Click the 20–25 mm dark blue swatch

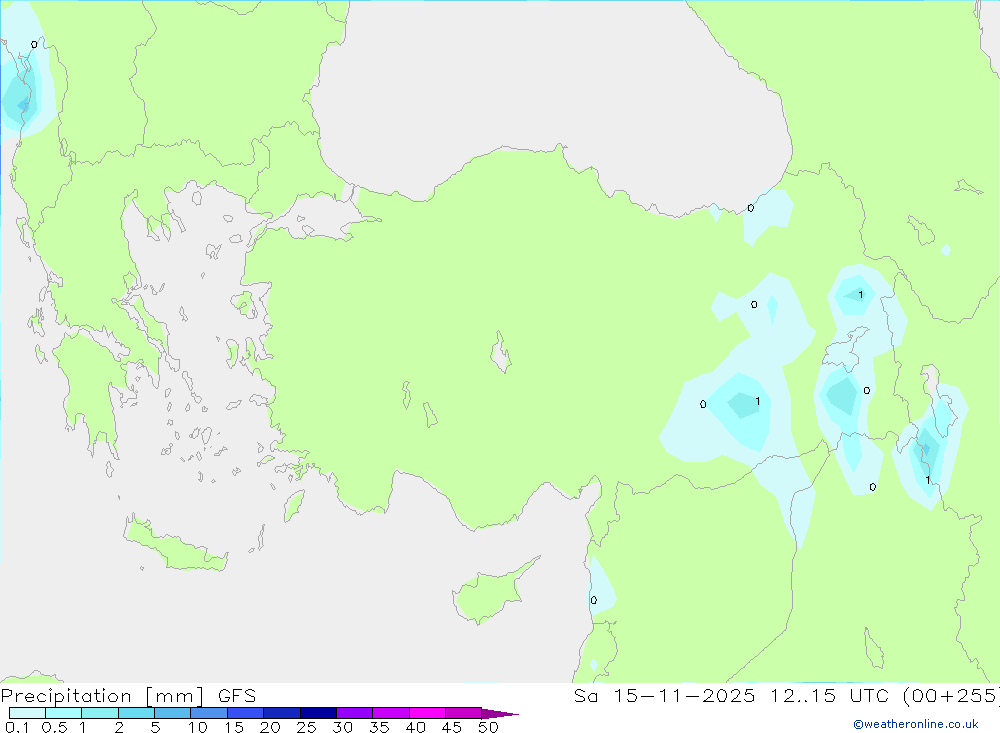282,713
